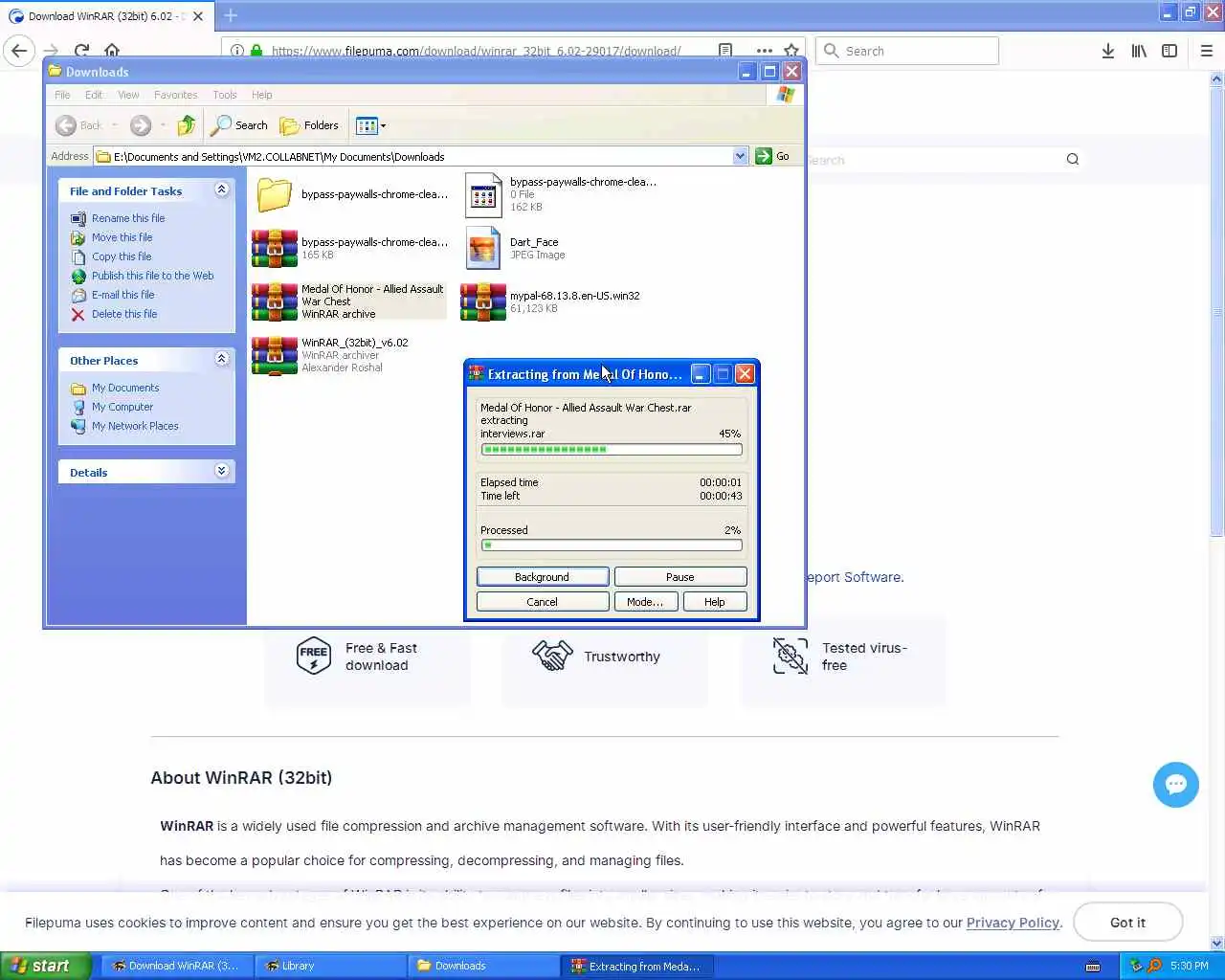Click the Firefox Search input field
The width and height of the screenshot is (1225, 980).
click(907, 51)
